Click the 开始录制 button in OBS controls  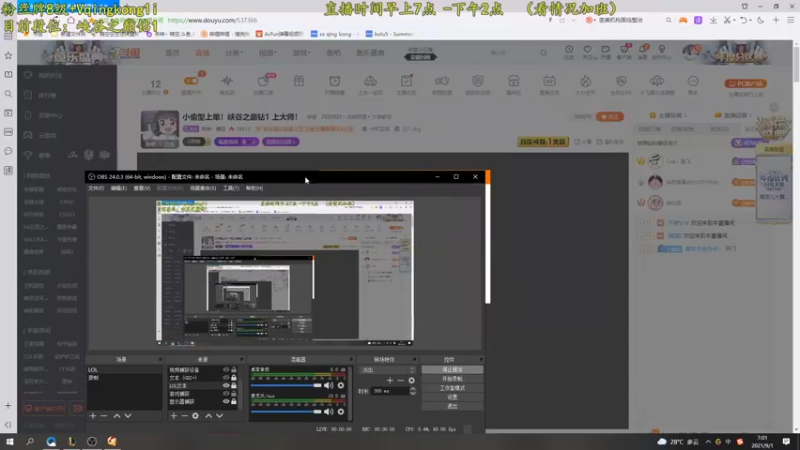pyautogui.click(x=452, y=379)
